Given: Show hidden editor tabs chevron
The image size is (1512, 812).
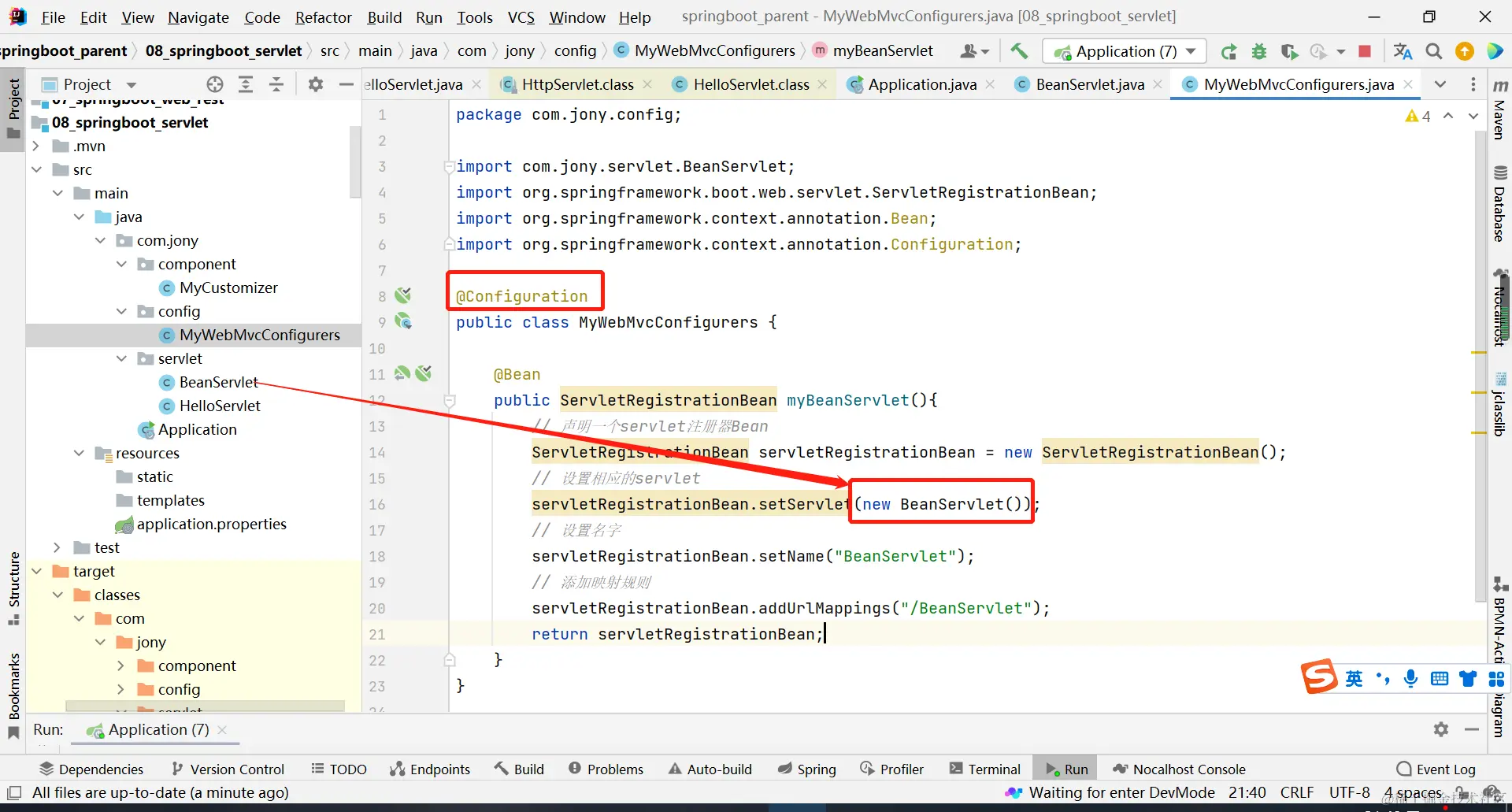Looking at the screenshot, I should point(1440,84).
